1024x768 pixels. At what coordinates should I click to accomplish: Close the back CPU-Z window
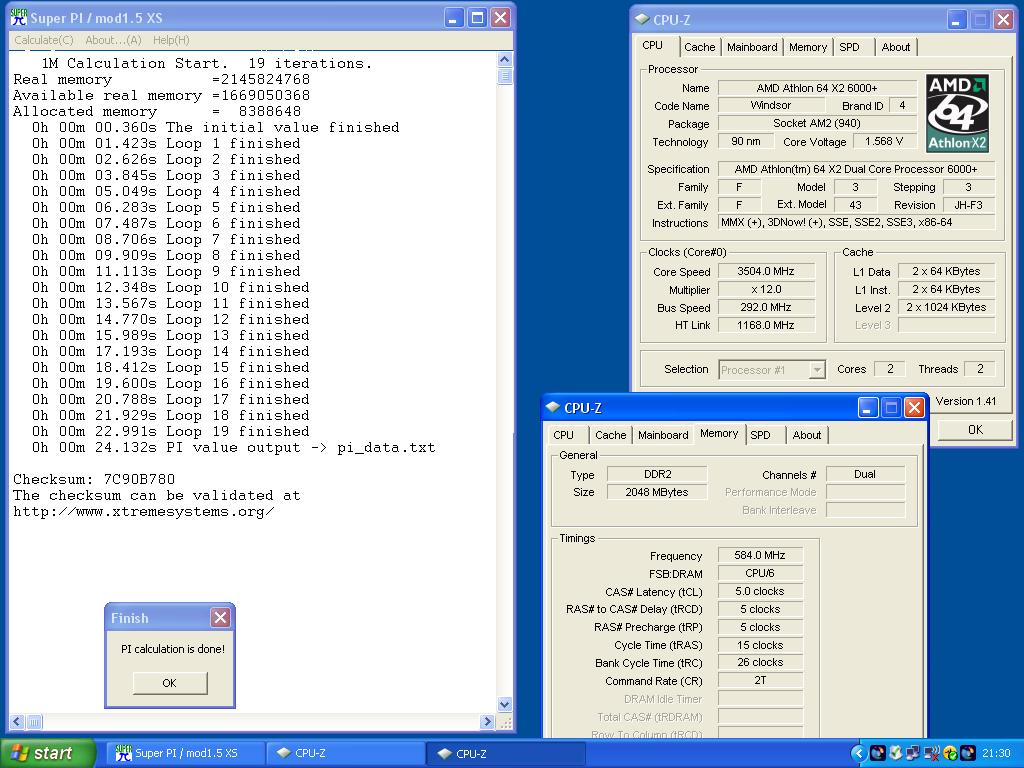pyautogui.click(x=1003, y=20)
